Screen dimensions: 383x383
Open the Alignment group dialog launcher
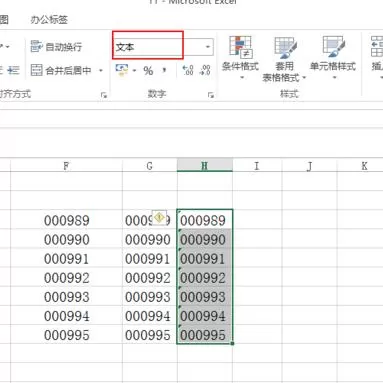click(x=104, y=95)
